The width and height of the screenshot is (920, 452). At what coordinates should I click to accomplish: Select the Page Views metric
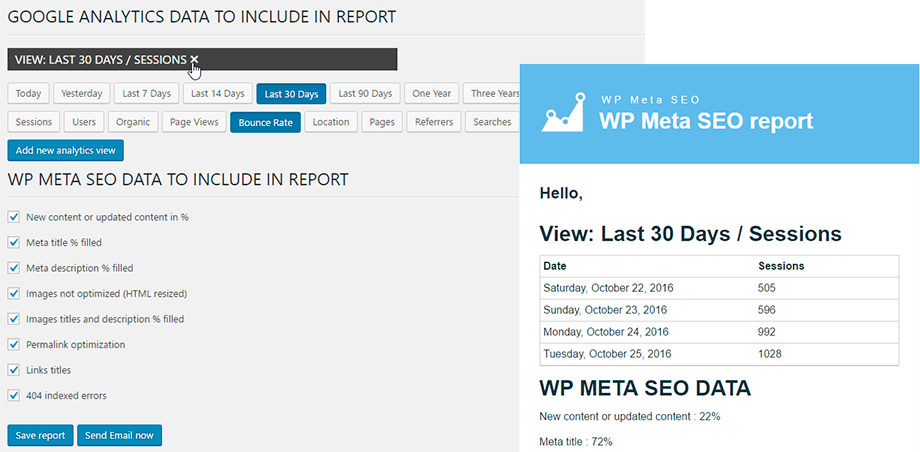(194, 122)
